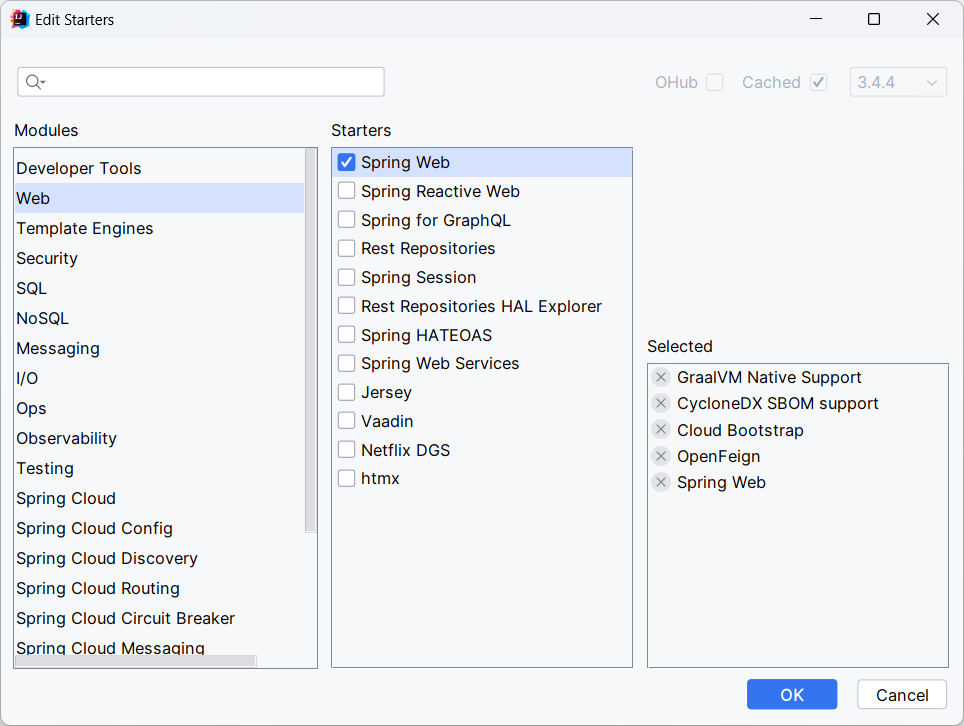Enable the Netflix DGS starter
This screenshot has width=964, height=726.
(x=347, y=449)
